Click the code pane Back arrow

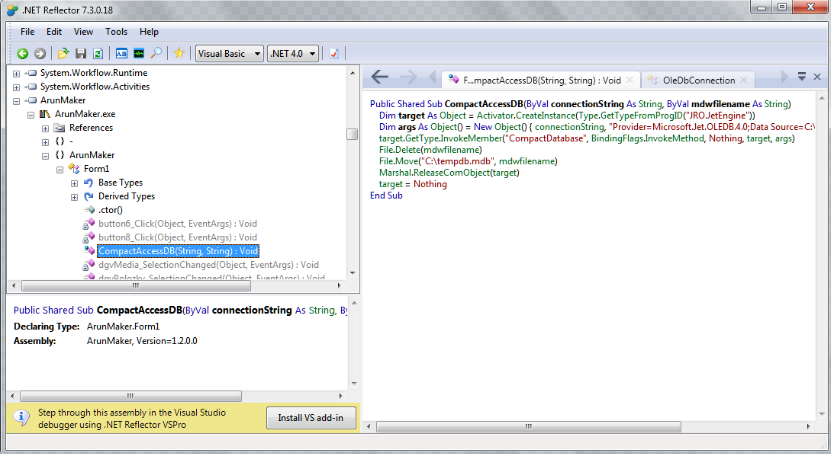(x=379, y=77)
